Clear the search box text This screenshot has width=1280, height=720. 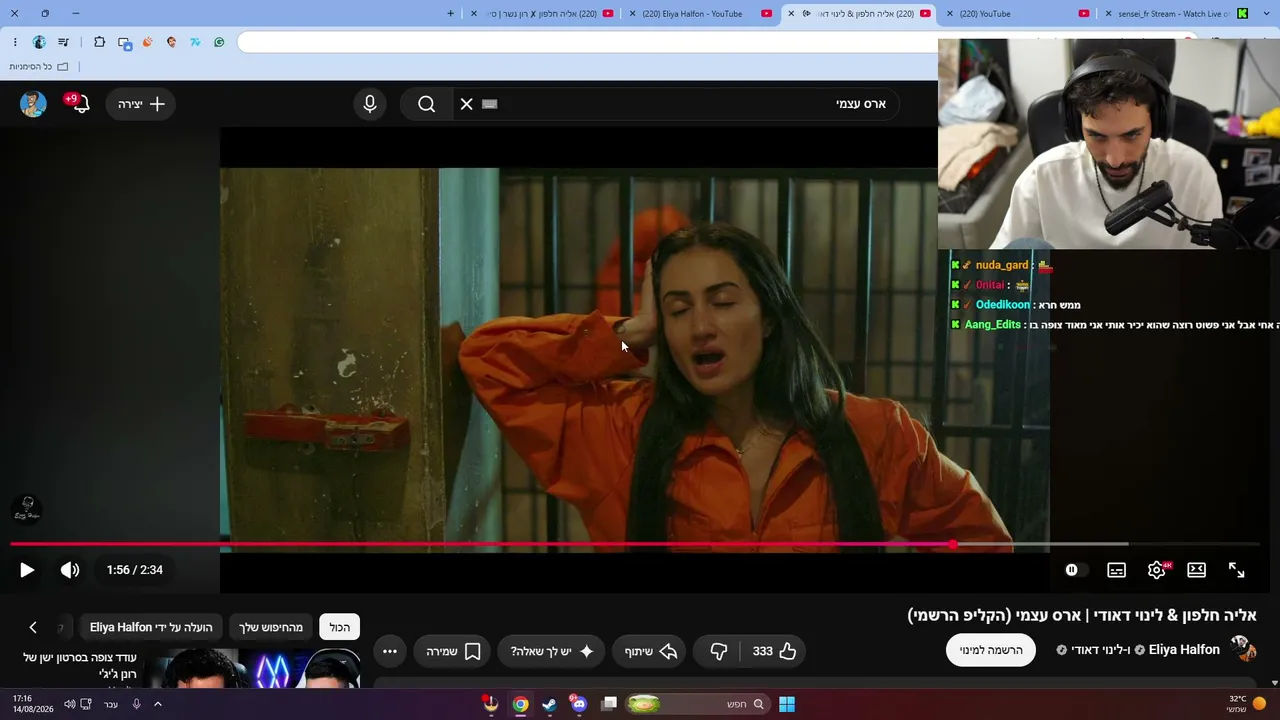[466, 104]
